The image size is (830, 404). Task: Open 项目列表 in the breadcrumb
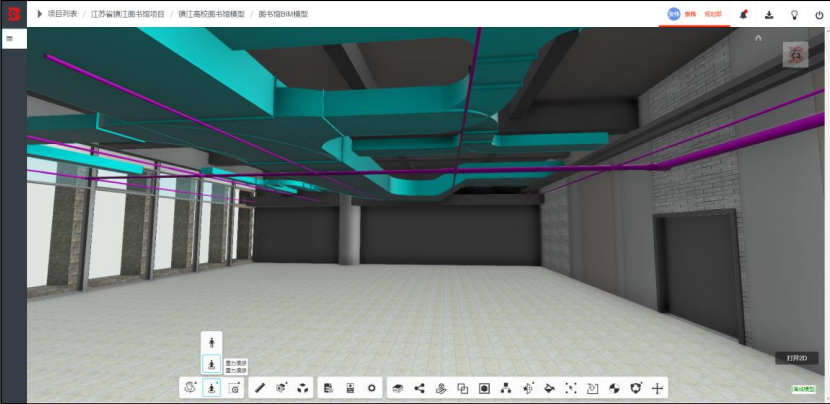click(62, 14)
